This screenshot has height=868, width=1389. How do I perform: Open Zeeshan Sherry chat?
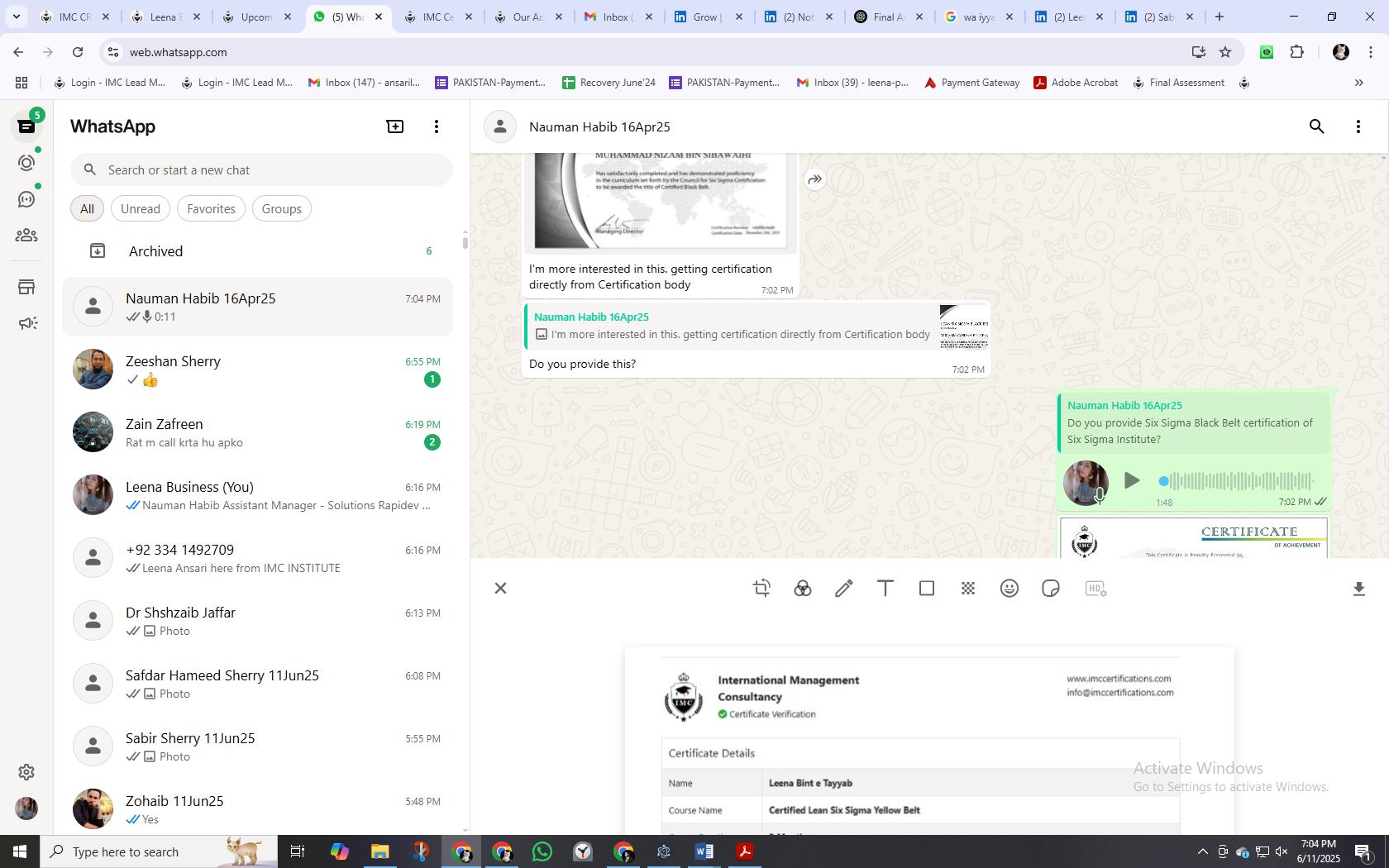pos(257,370)
